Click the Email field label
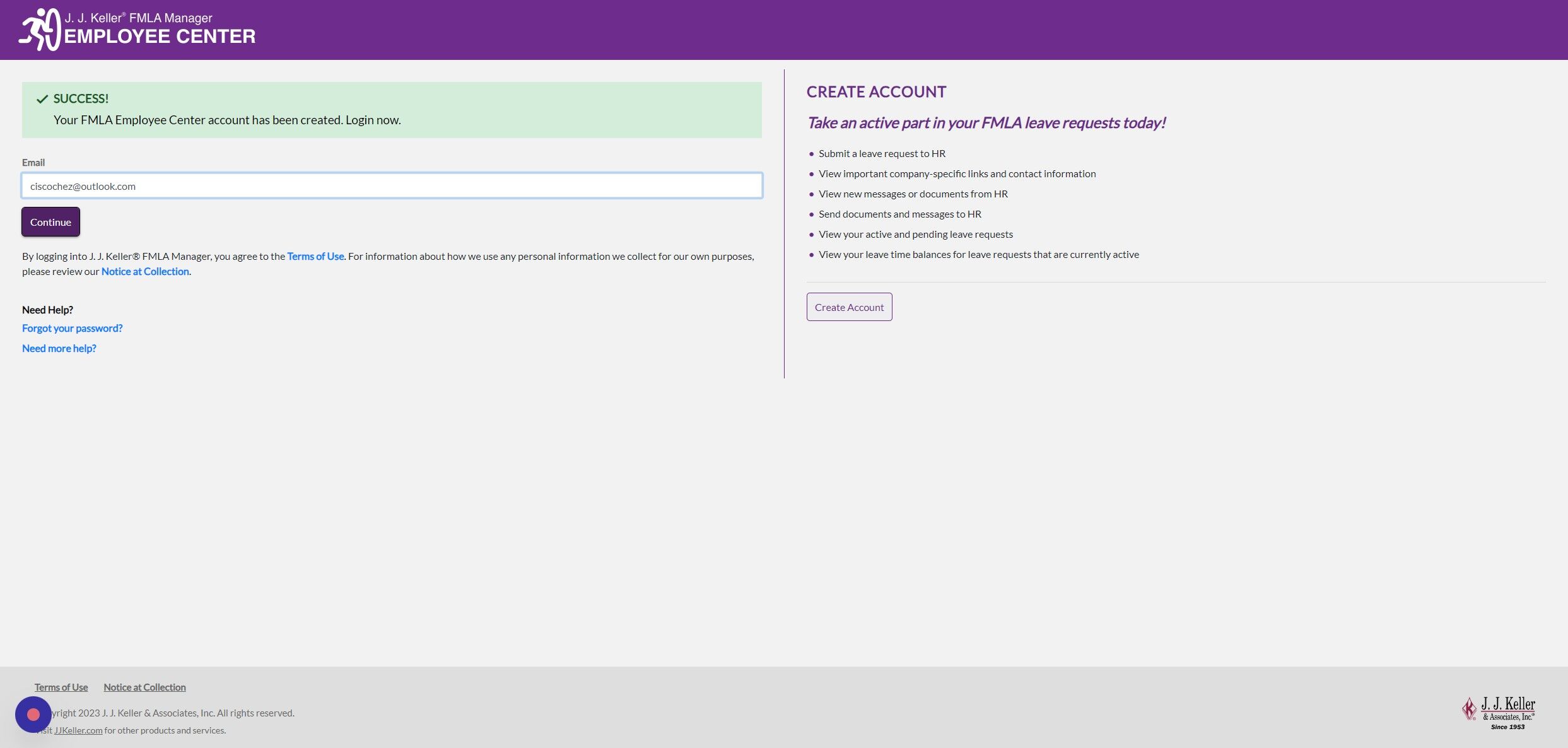 [x=33, y=162]
